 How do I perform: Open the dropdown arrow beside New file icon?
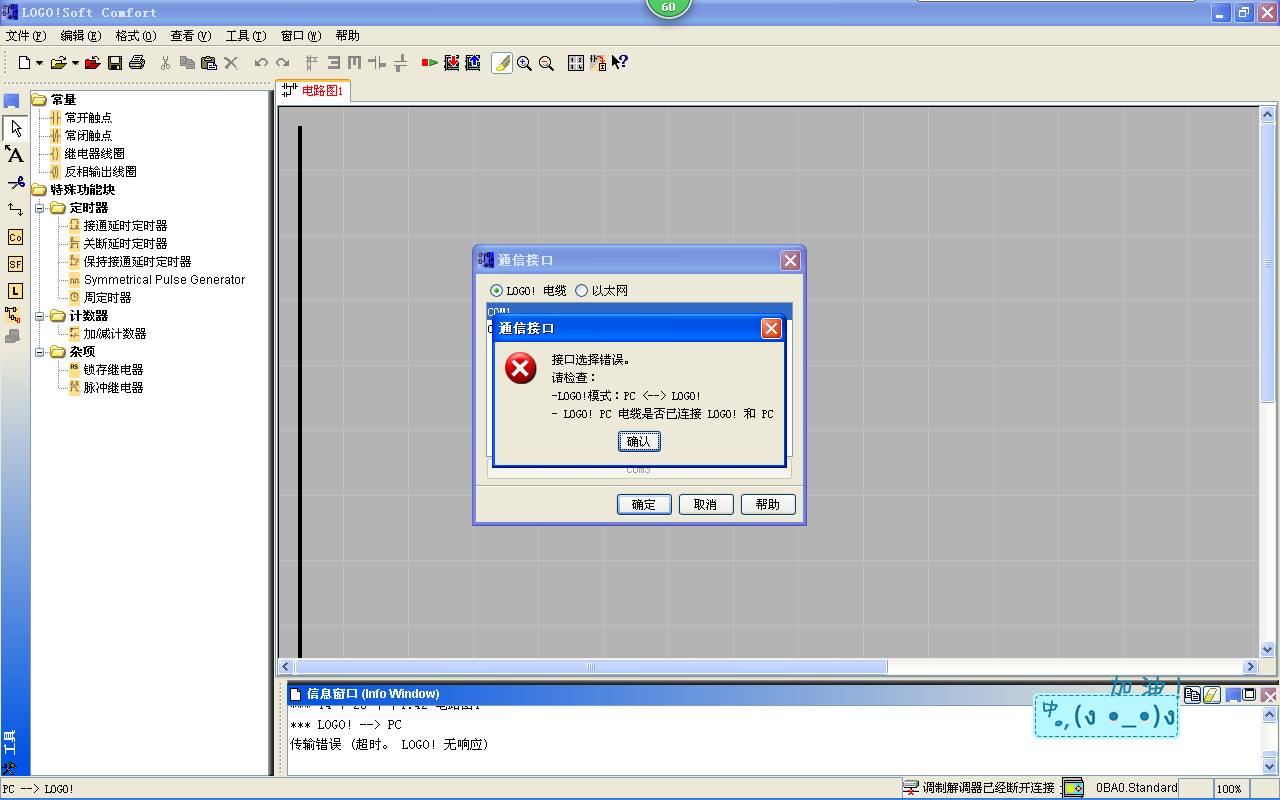[x=39, y=63]
